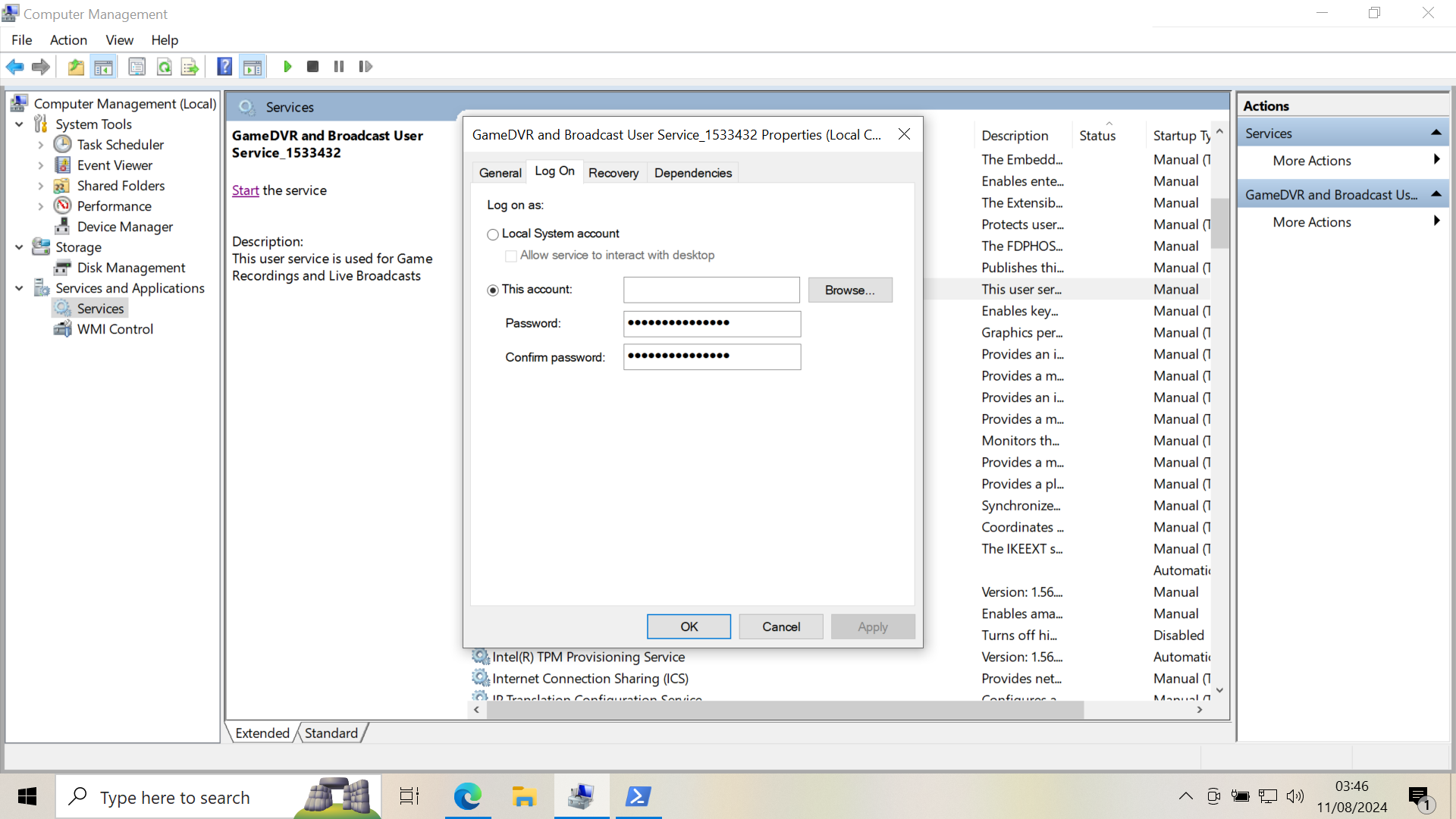The width and height of the screenshot is (1456, 819).
Task: Open the Action menu
Action: click(68, 40)
